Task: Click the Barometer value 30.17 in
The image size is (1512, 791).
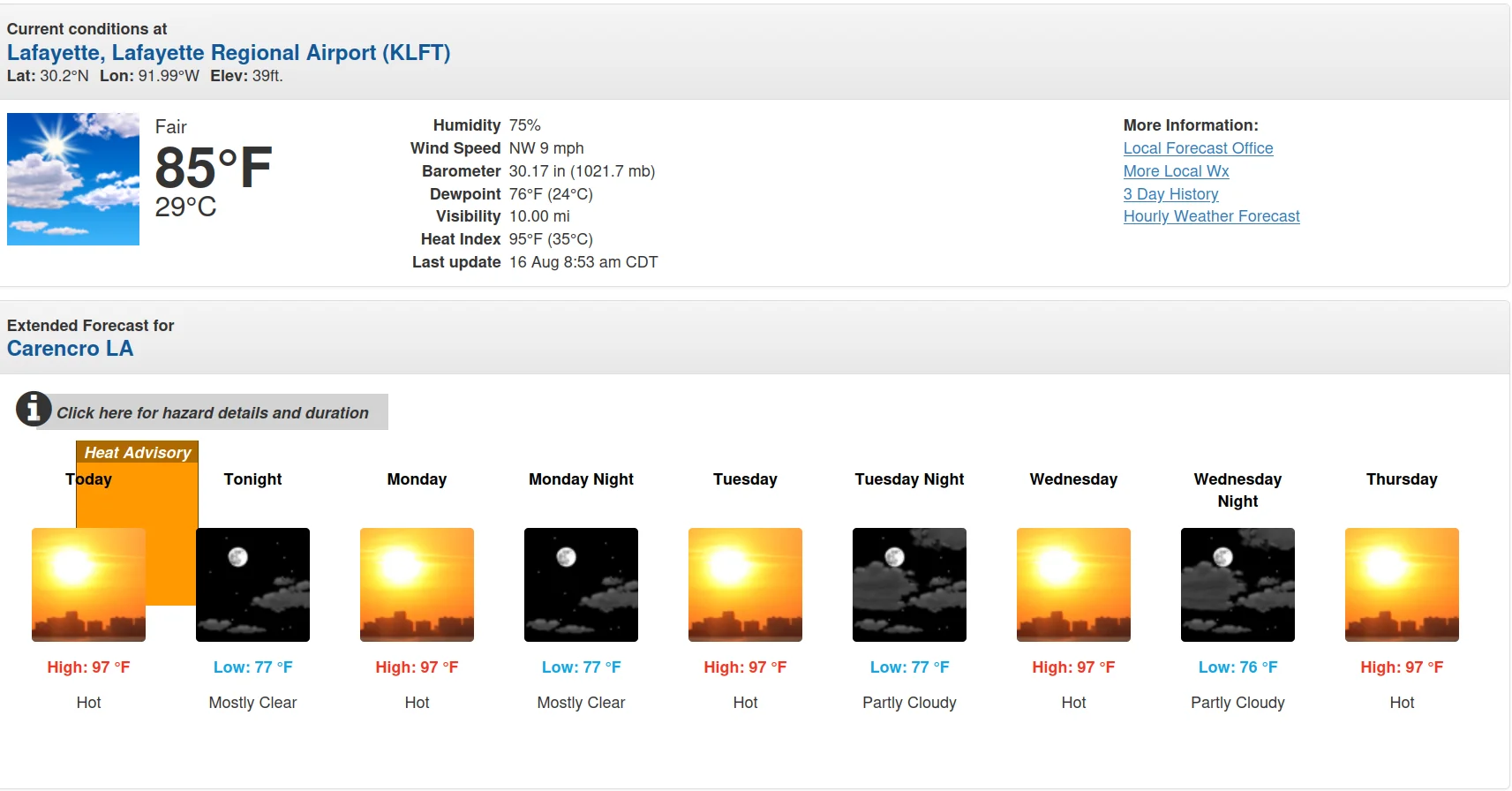Action: [582, 171]
